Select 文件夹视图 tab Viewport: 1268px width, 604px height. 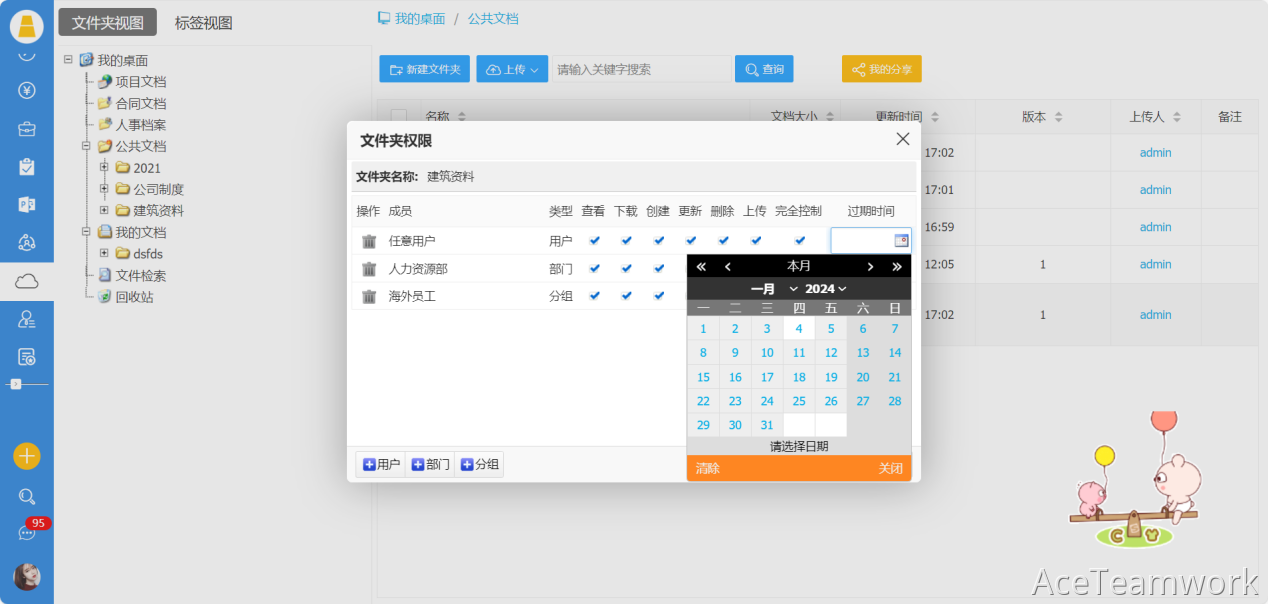point(107,23)
